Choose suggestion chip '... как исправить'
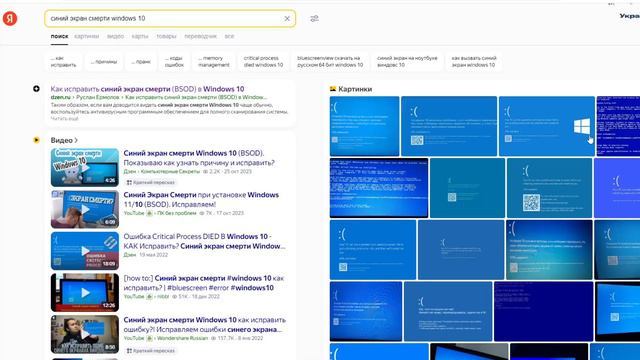Viewport: 640px width, 360px height. pos(64,62)
